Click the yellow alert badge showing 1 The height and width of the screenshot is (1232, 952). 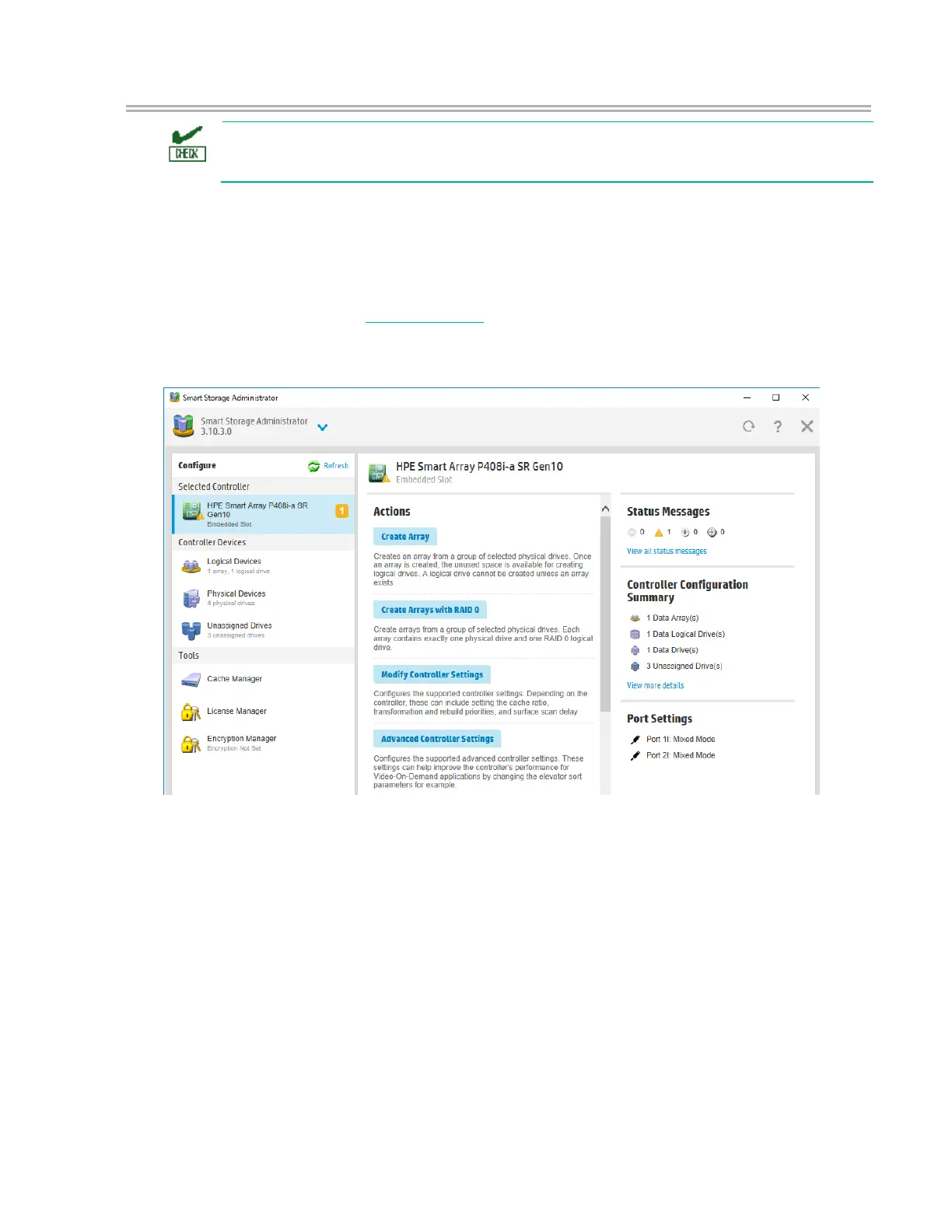point(341,511)
